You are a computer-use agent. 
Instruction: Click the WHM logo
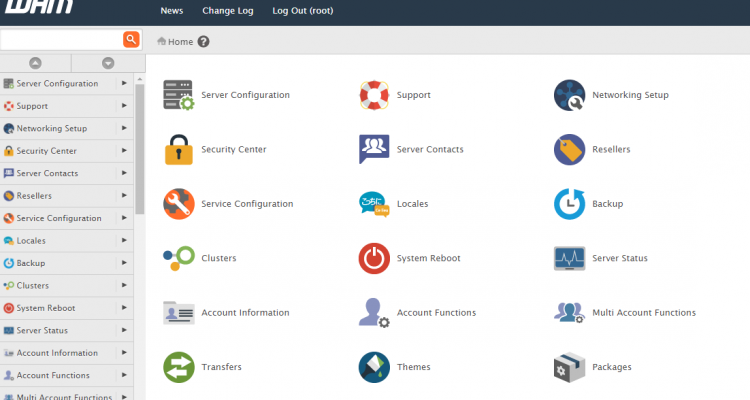click(x=39, y=7)
